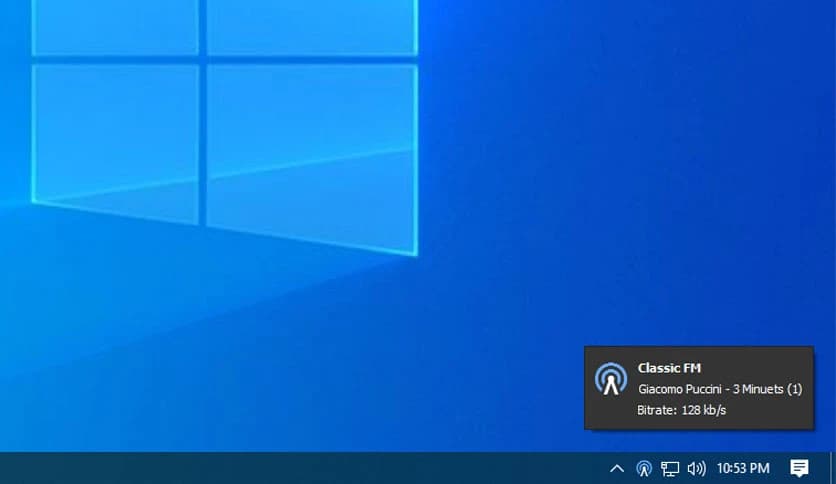The width and height of the screenshot is (836, 484).
Task: Click the Classic FM notification title
Action: click(x=669, y=368)
